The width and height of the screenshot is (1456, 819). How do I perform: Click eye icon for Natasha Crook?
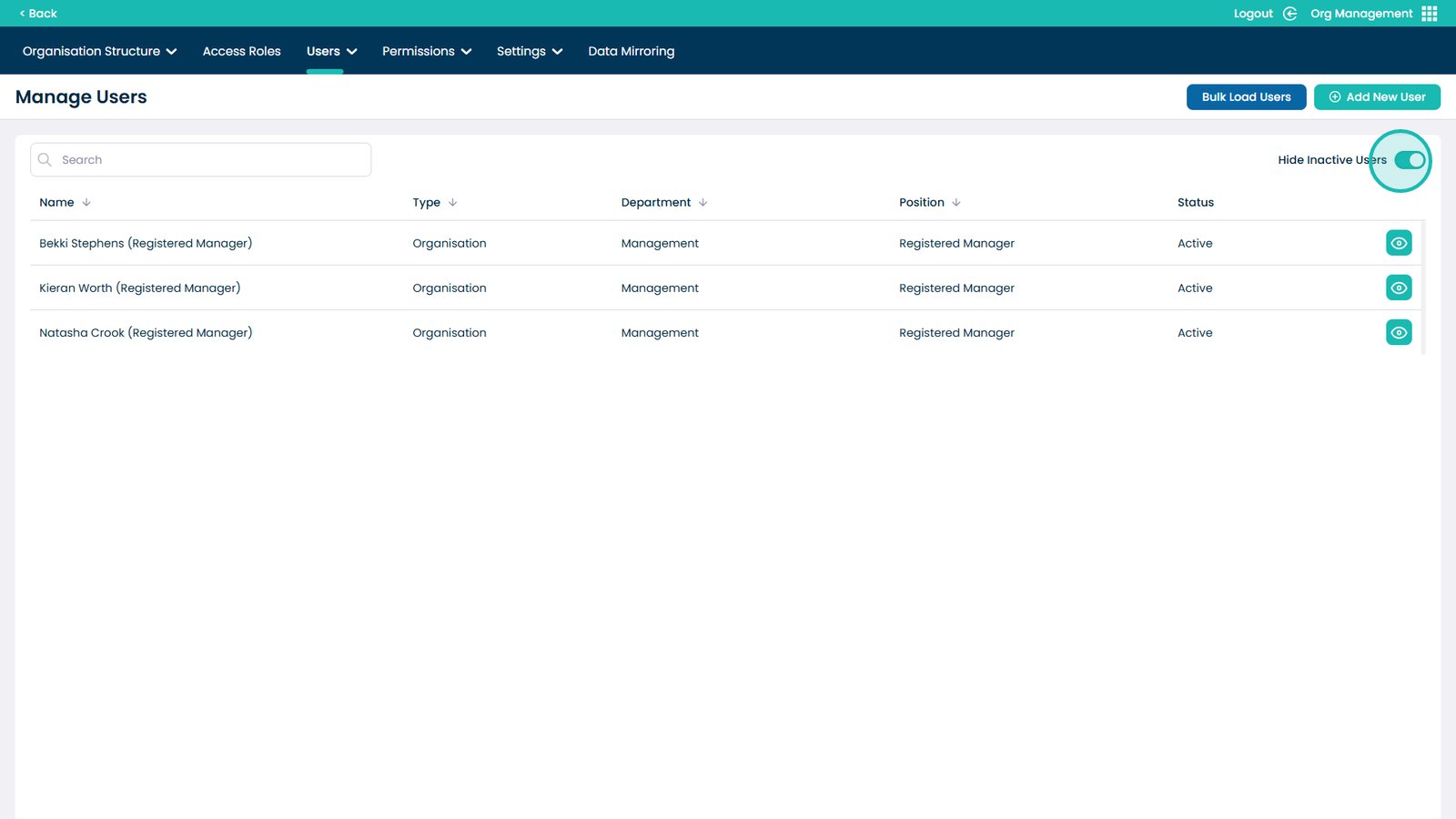click(x=1399, y=332)
